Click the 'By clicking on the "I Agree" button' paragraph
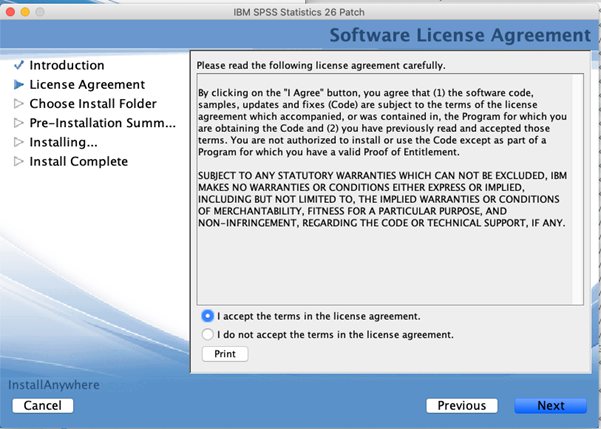This screenshot has height=429, width=601. point(382,122)
